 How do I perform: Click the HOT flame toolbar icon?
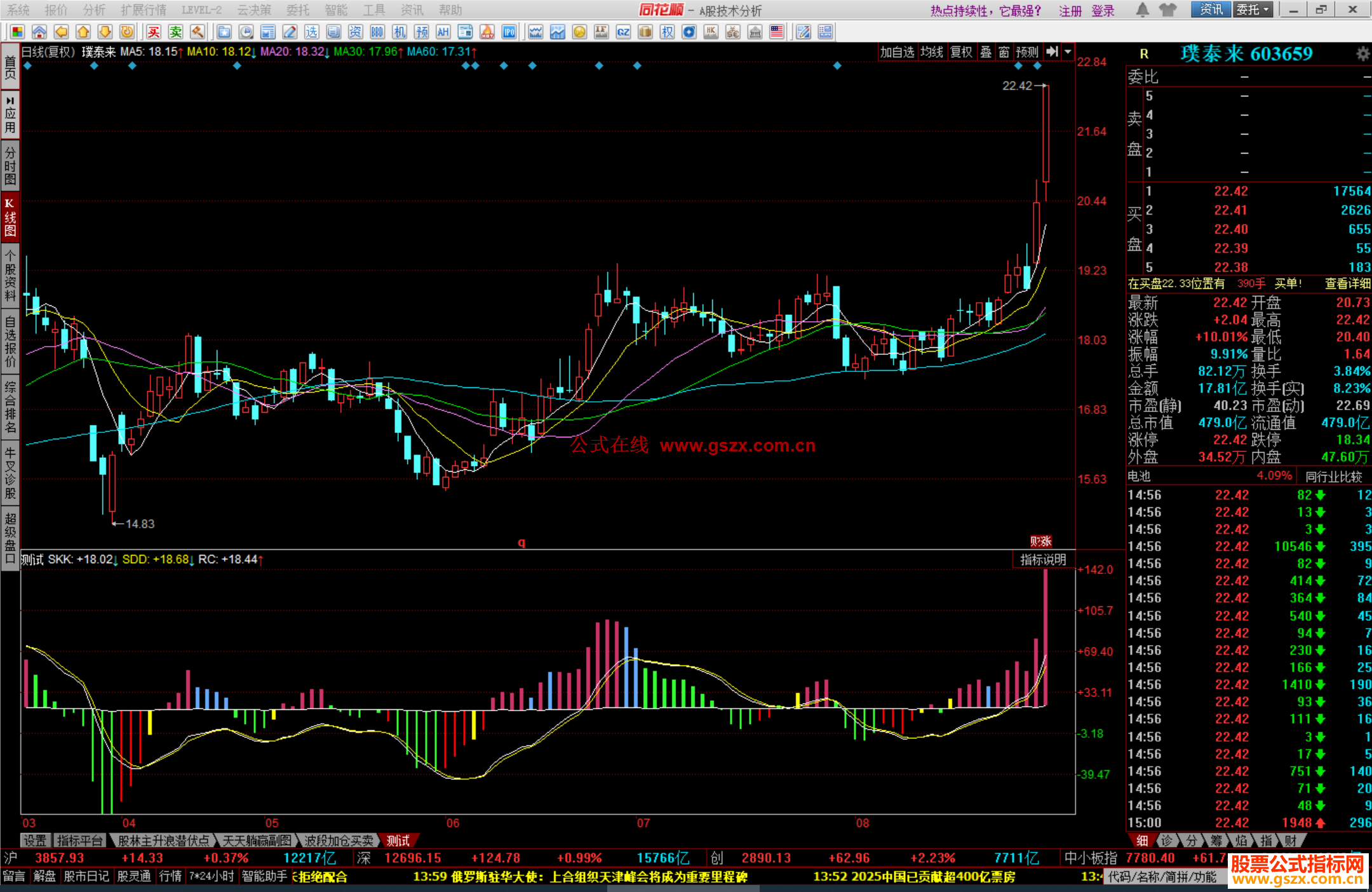point(487,32)
